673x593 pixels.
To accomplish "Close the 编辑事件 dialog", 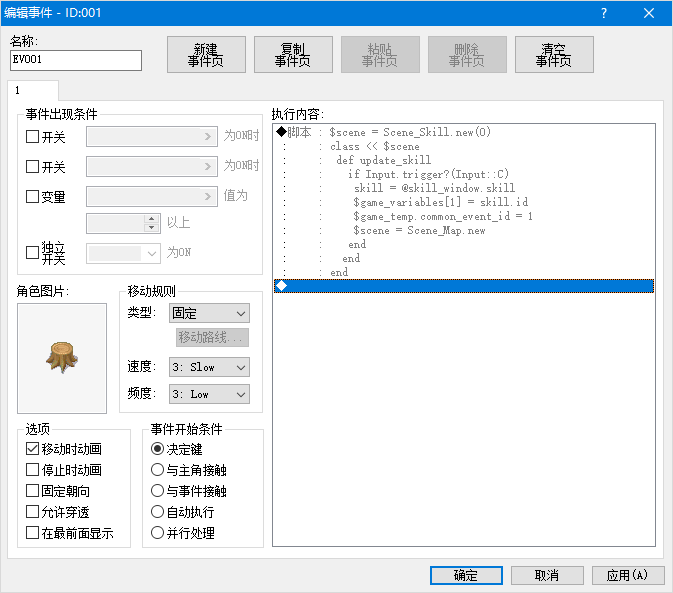I will pyautogui.click(x=649, y=13).
